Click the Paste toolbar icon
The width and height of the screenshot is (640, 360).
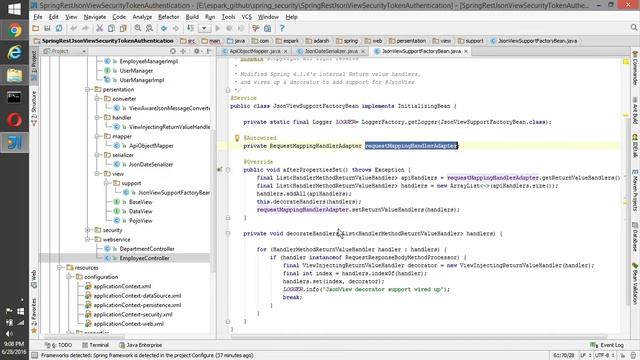point(123,28)
